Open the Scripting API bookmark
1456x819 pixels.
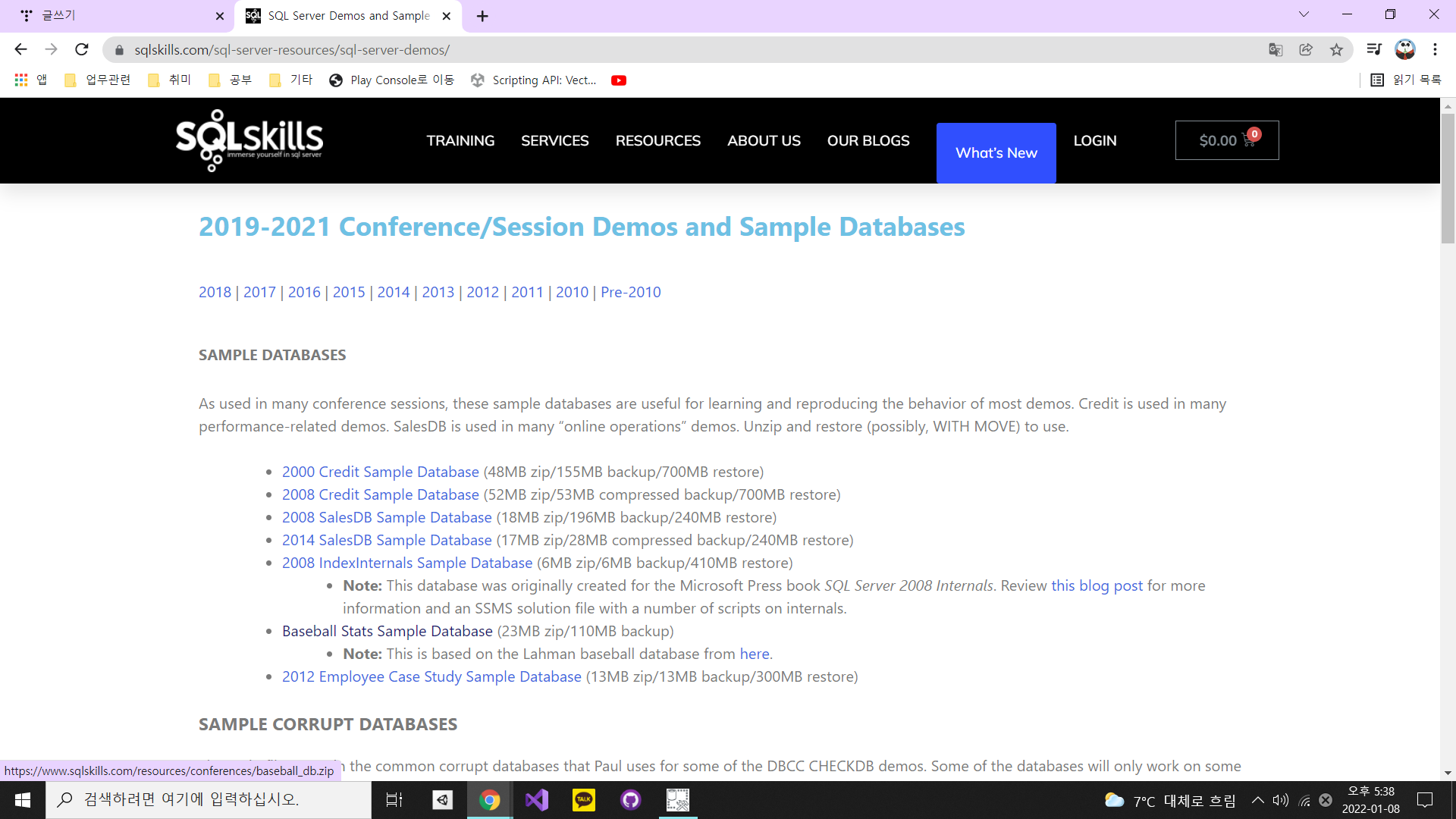(534, 80)
